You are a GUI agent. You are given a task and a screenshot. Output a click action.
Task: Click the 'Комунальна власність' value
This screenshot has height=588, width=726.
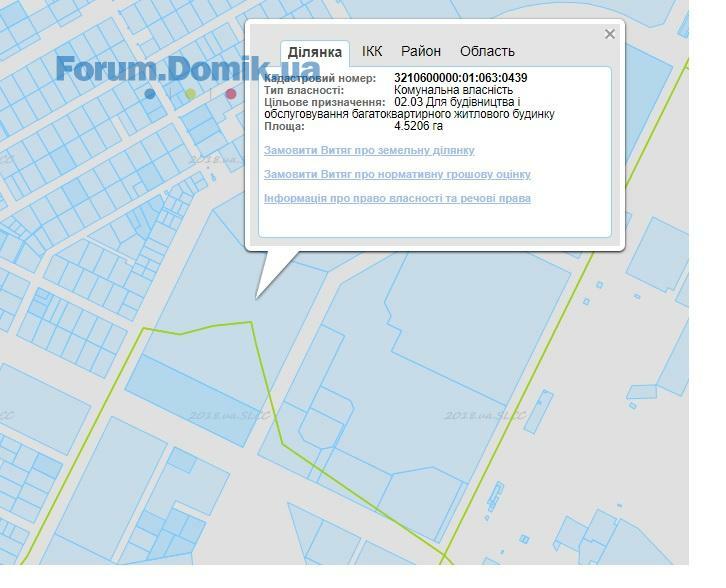coord(453,90)
